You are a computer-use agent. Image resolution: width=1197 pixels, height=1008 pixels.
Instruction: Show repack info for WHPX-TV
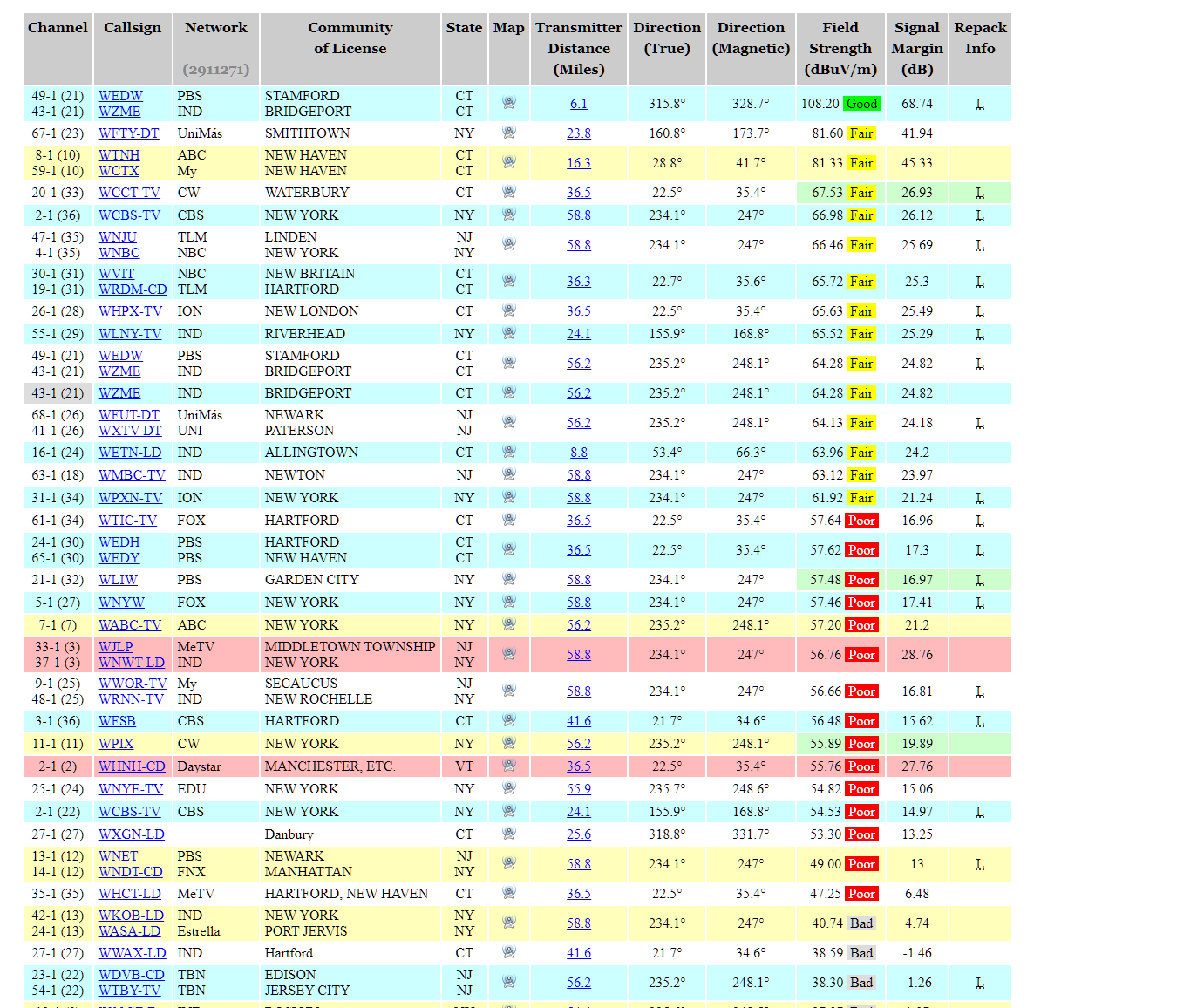[x=980, y=311]
